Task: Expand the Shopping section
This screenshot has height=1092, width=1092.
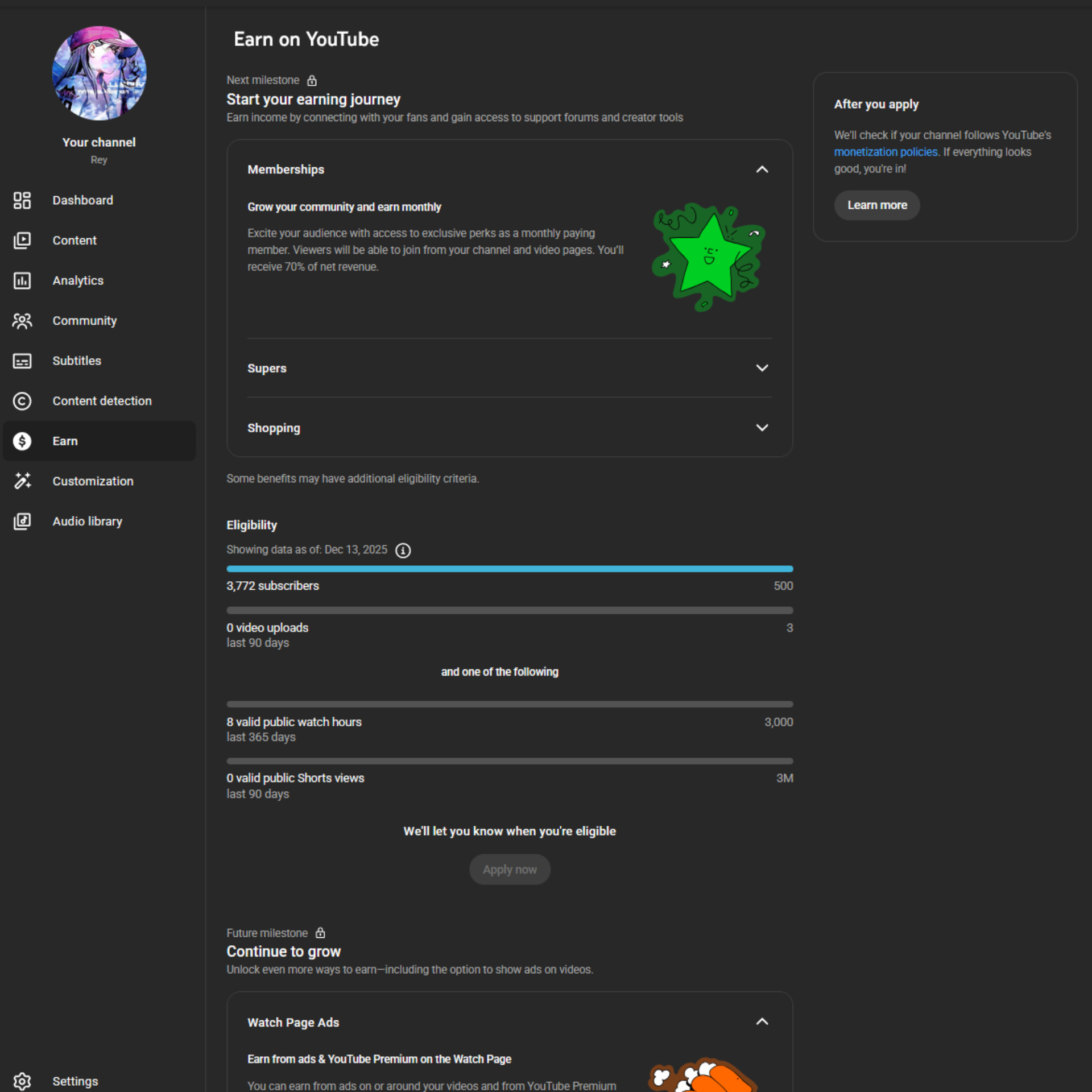Action: coord(762,428)
